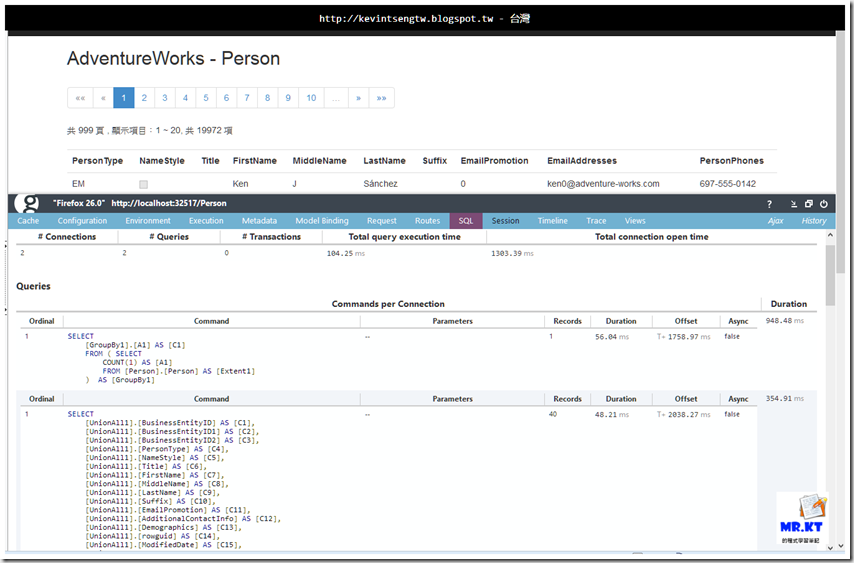Go to page 8
This screenshot has height=563, width=854.
(267, 98)
